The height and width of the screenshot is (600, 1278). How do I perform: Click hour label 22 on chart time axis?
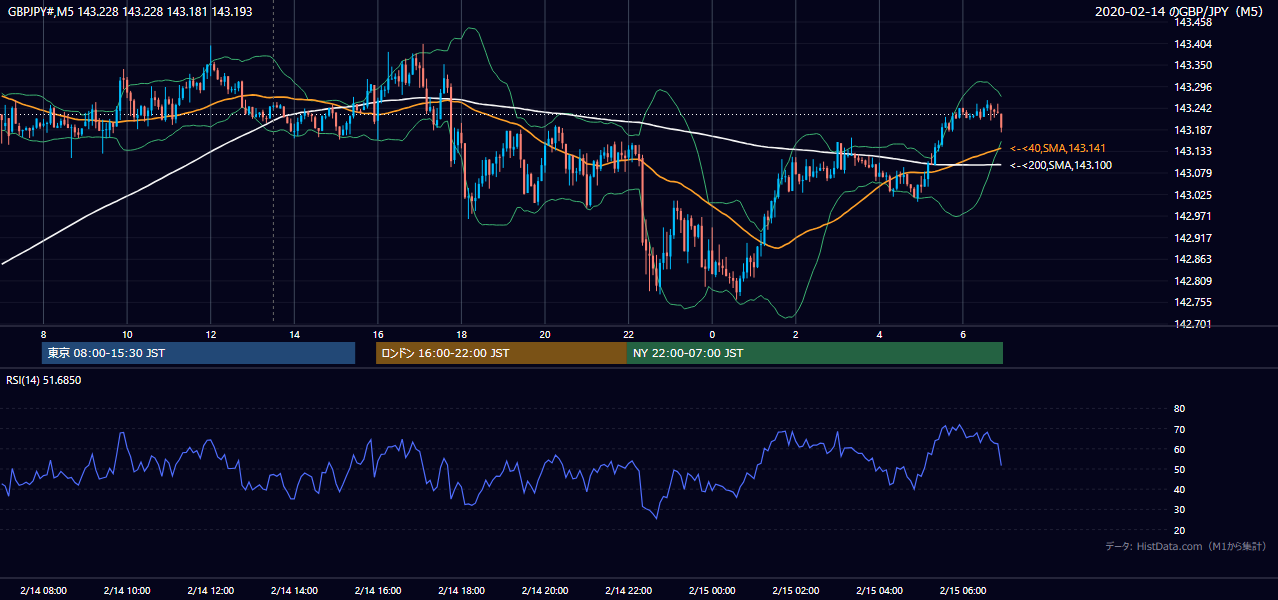[x=628, y=334]
